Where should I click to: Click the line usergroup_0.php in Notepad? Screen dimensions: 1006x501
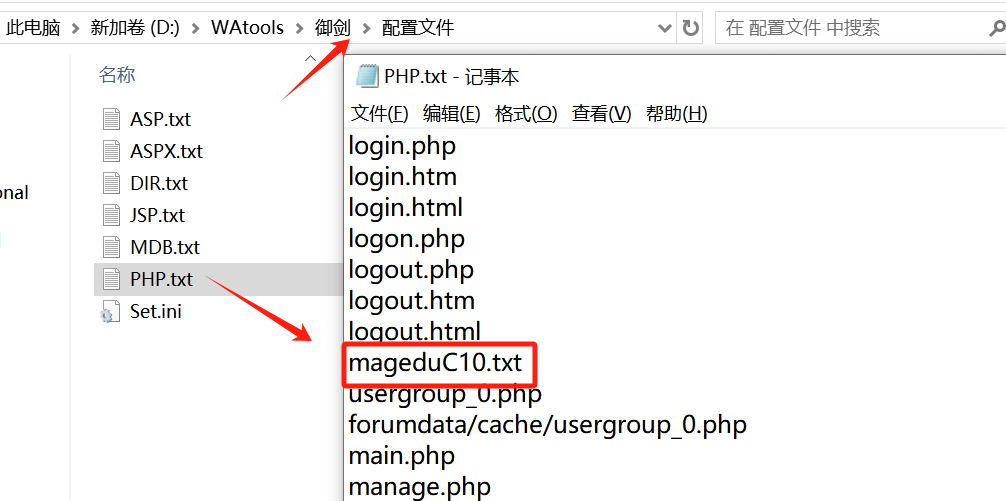pyautogui.click(x=445, y=395)
